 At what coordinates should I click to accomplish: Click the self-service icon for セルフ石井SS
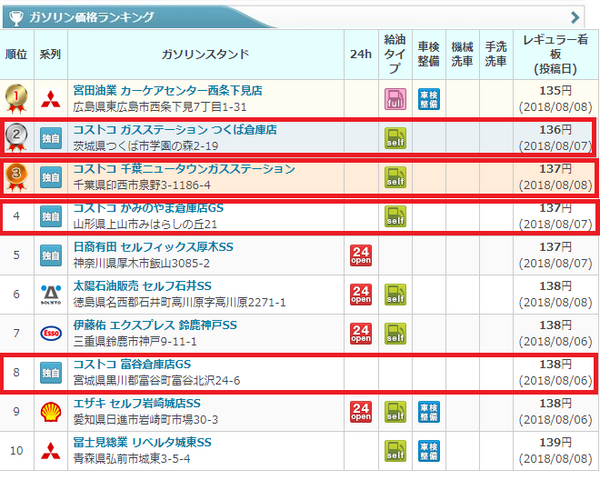point(395,295)
